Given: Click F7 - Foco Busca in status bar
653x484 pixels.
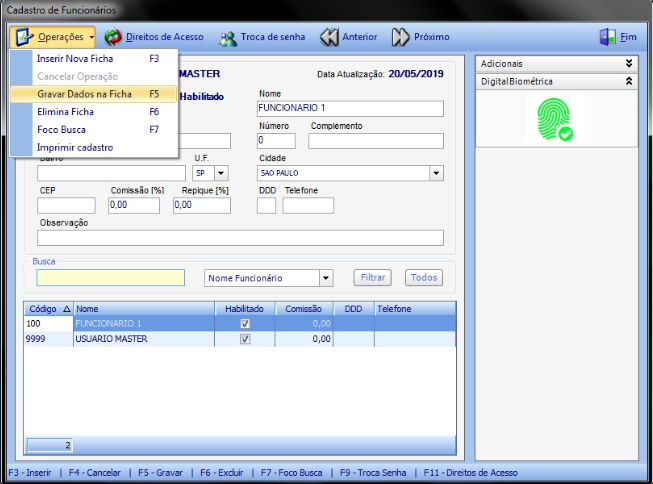Looking at the screenshot, I should tap(292, 473).
